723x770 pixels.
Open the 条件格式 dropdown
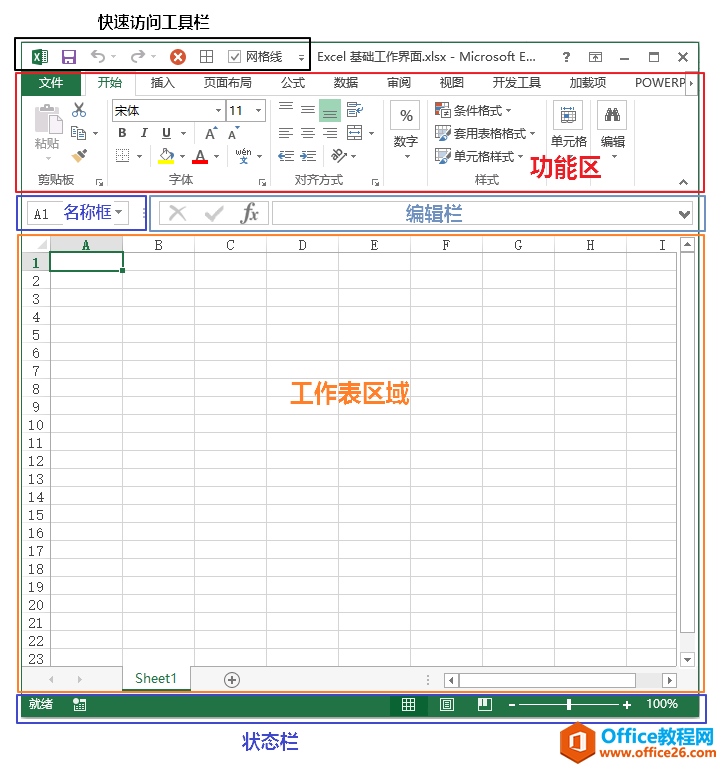(473, 110)
